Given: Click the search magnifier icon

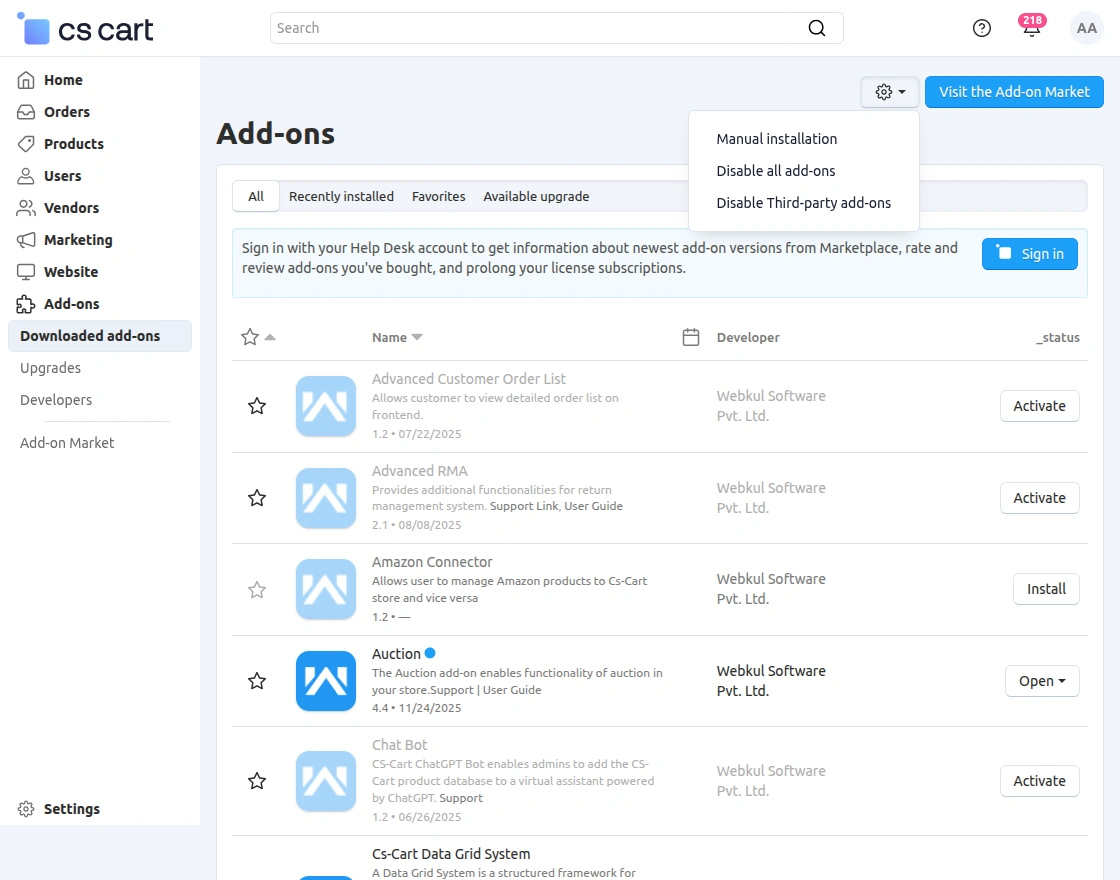Looking at the screenshot, I should pos(817,28).
